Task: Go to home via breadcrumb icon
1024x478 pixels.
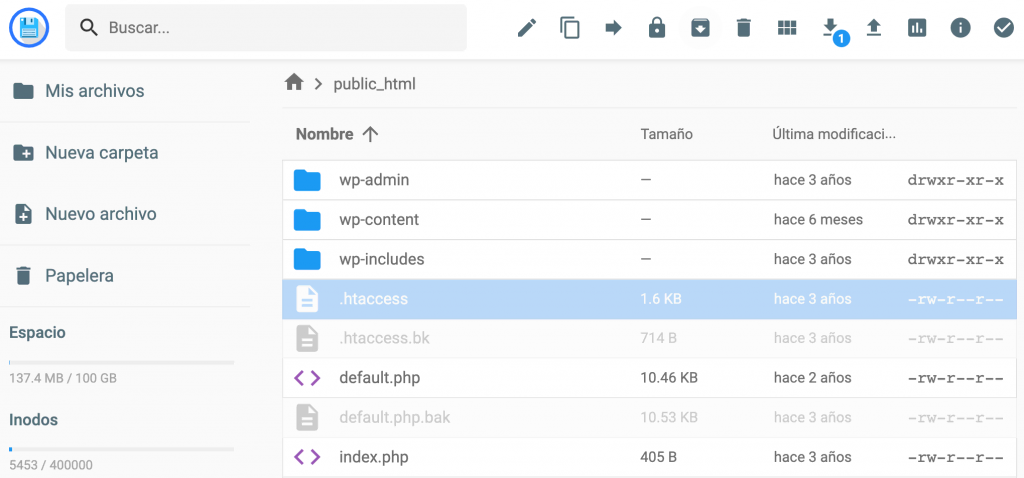Action: pyautogui.click(x=294, y=83)
